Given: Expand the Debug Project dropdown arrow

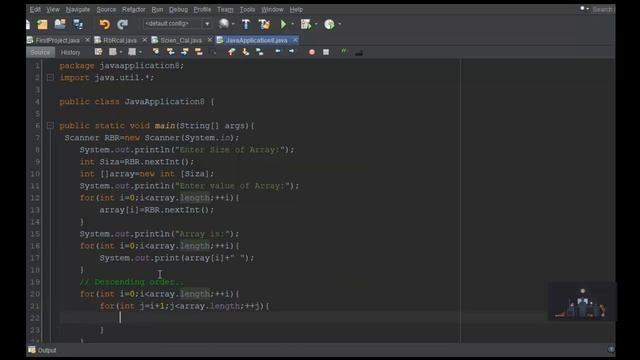Looking at the screenshot, I should (x=316, y=24).
